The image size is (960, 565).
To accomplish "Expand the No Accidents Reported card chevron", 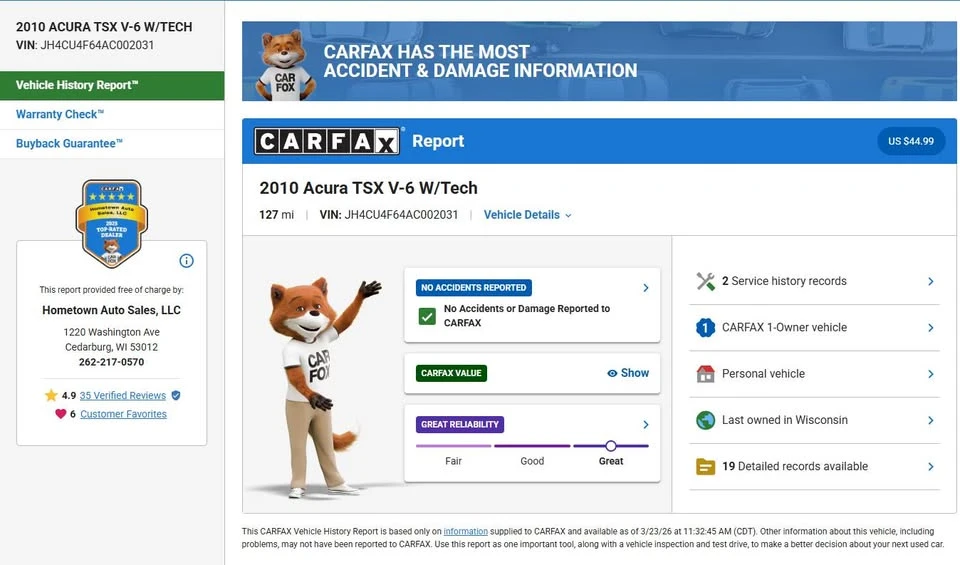I will [645, 288].
